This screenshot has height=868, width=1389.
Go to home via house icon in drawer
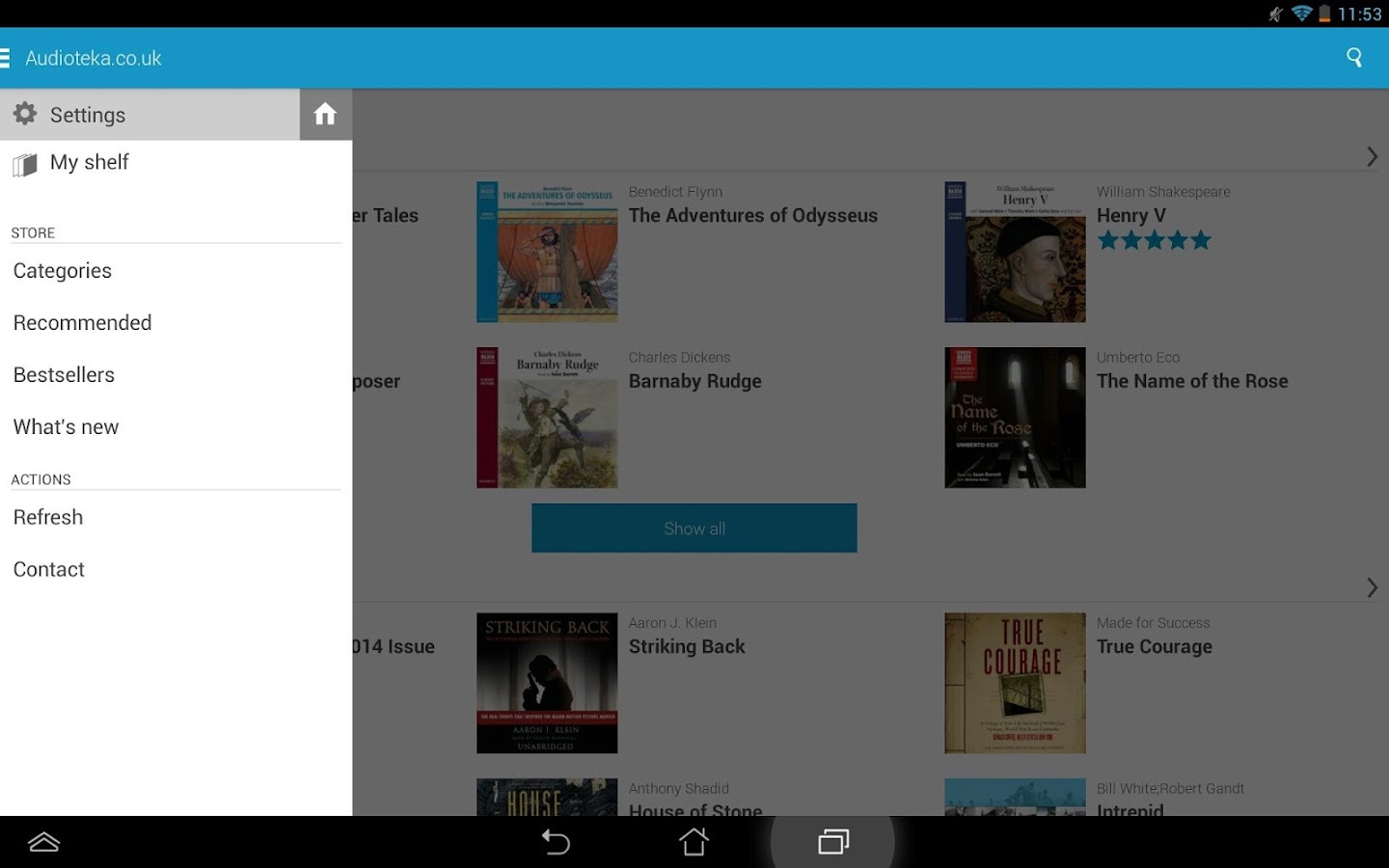325,114
